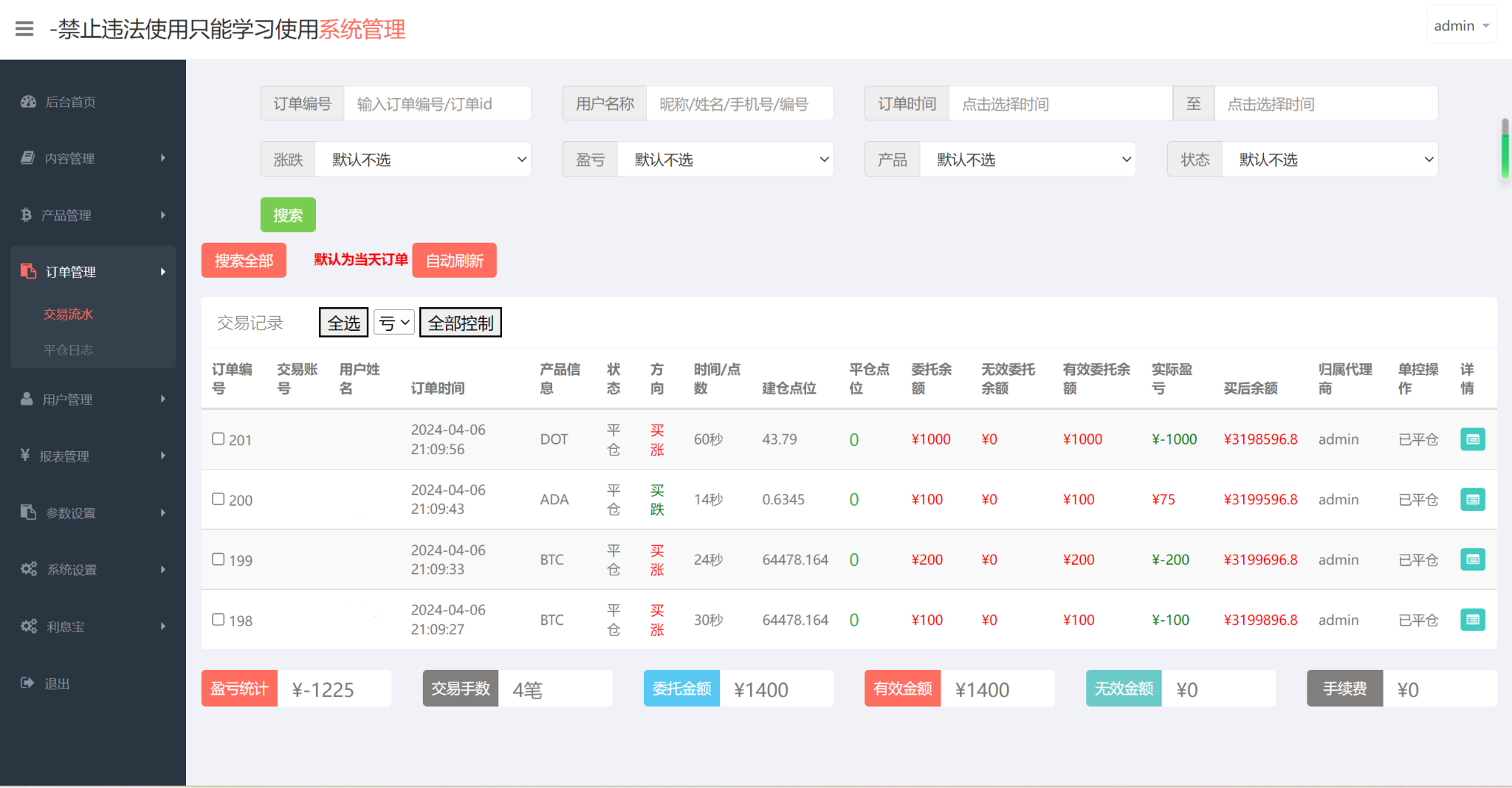Viewport: 1512px width, 788px height.
Task: Collapse the 订单管理 submenu arrow
Action: coord(163,272)
